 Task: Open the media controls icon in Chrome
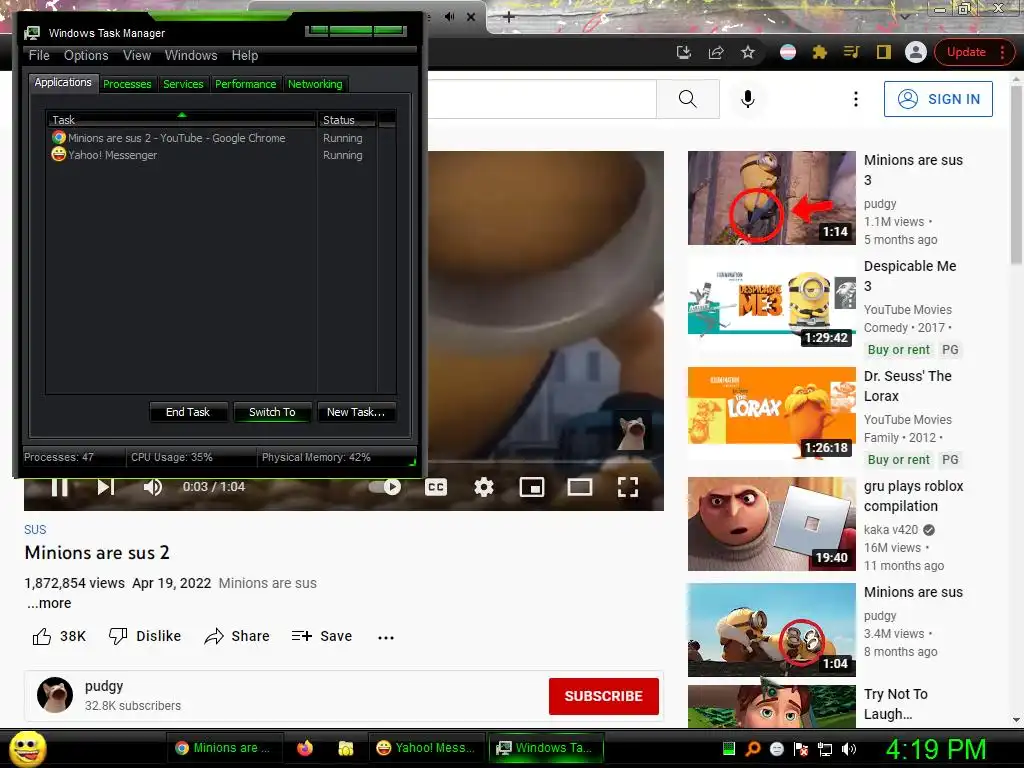coord(852,52)
